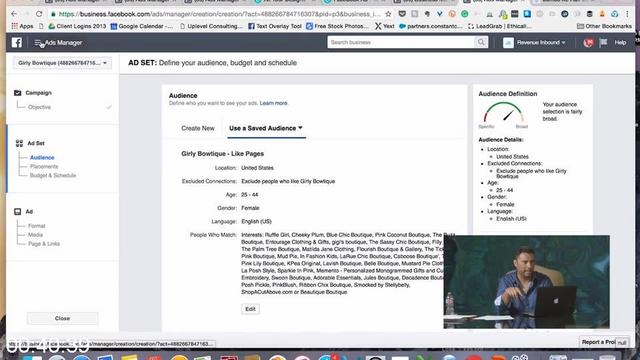Viewport: 640px width, 360px height.
Task: Click the search magnifier icon
Action: coord(481,42)
